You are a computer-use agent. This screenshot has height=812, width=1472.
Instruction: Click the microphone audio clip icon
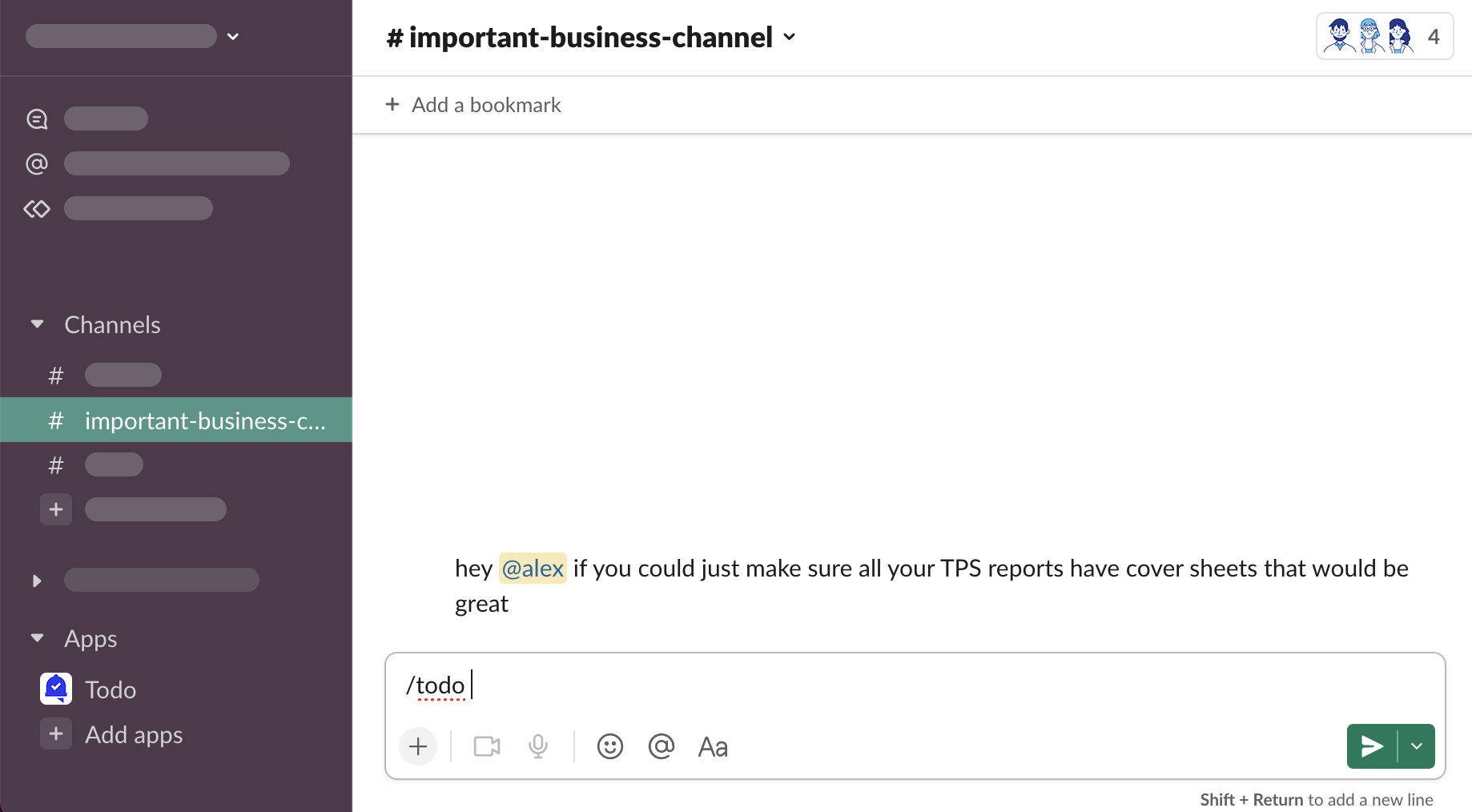(x=538, y=746)
